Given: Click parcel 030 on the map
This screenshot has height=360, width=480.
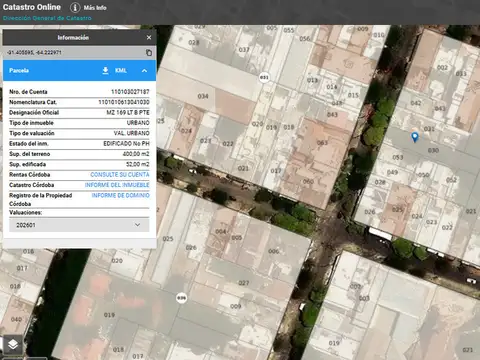Looking at the screenshot, I should coord(433,150).
